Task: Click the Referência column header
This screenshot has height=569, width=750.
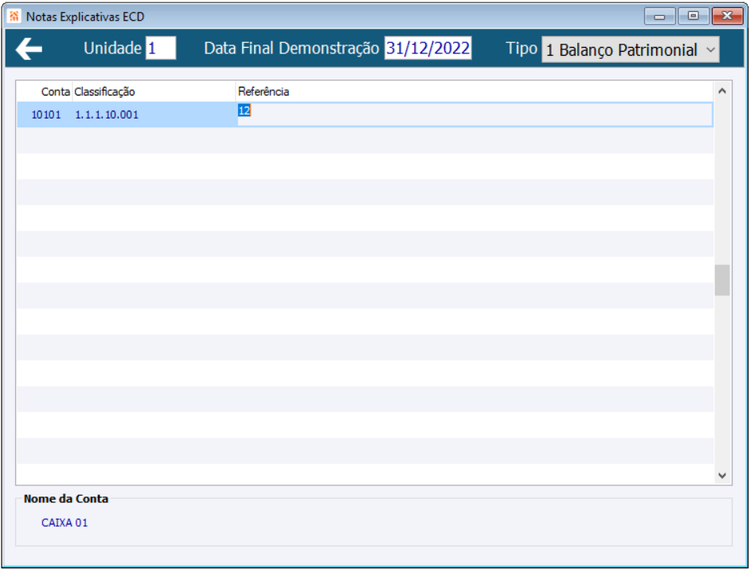Action: click(x=264, y=91)
